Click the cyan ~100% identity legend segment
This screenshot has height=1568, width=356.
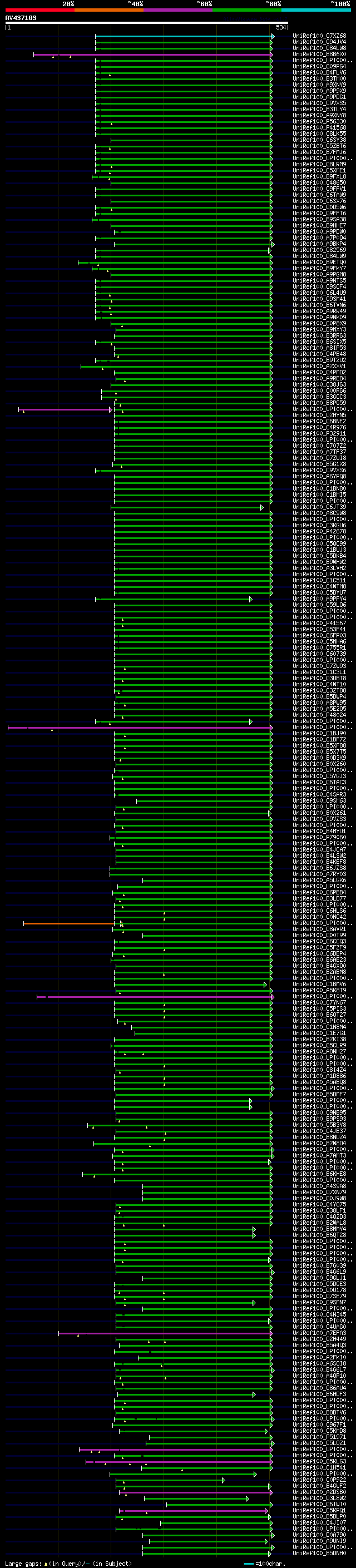pyautogui.click(x=316, y=11)
